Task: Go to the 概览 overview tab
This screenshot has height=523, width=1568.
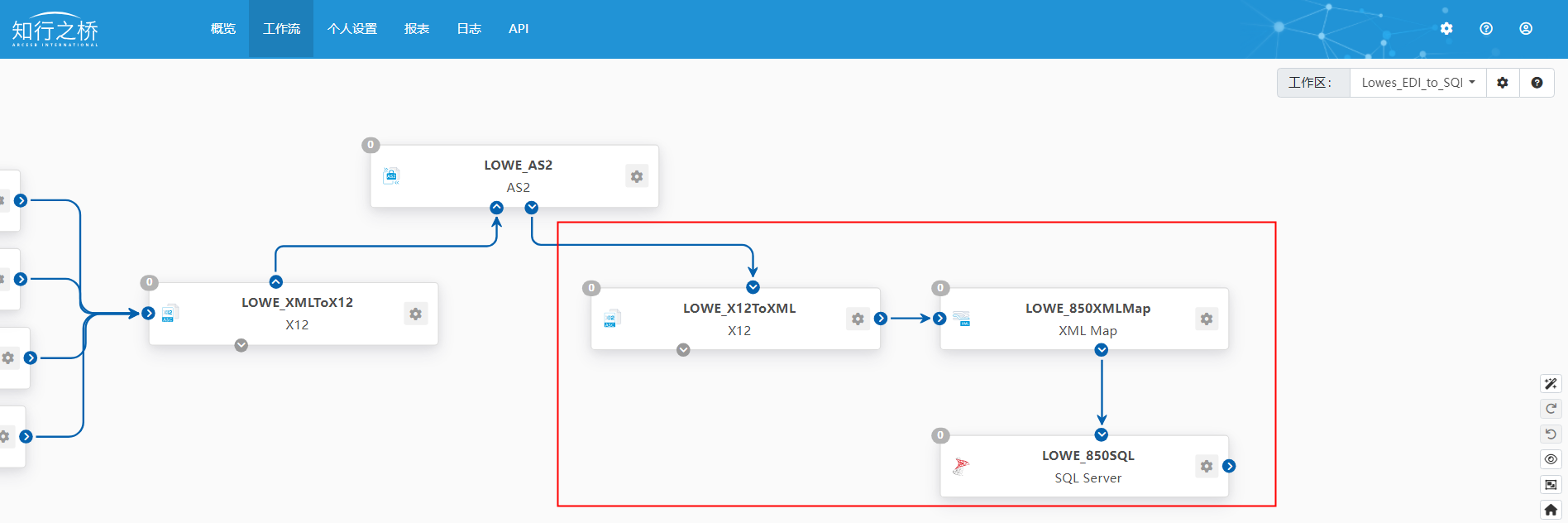Action: (223, 29)
